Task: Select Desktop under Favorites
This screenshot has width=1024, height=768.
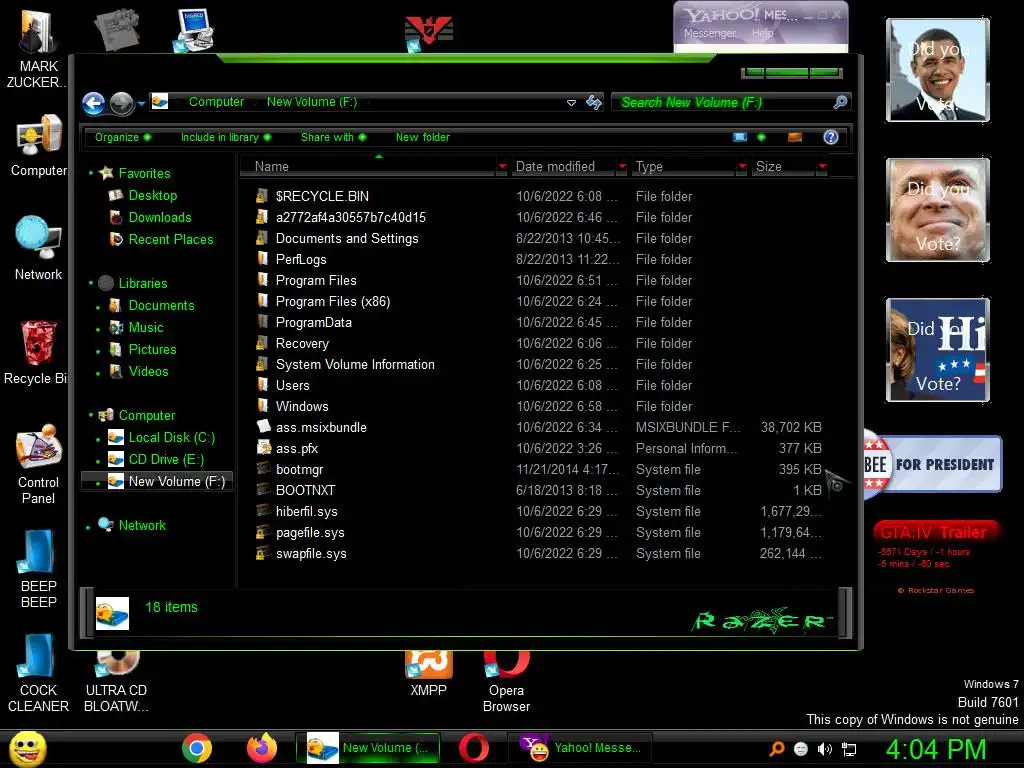Action: (152, 195)
